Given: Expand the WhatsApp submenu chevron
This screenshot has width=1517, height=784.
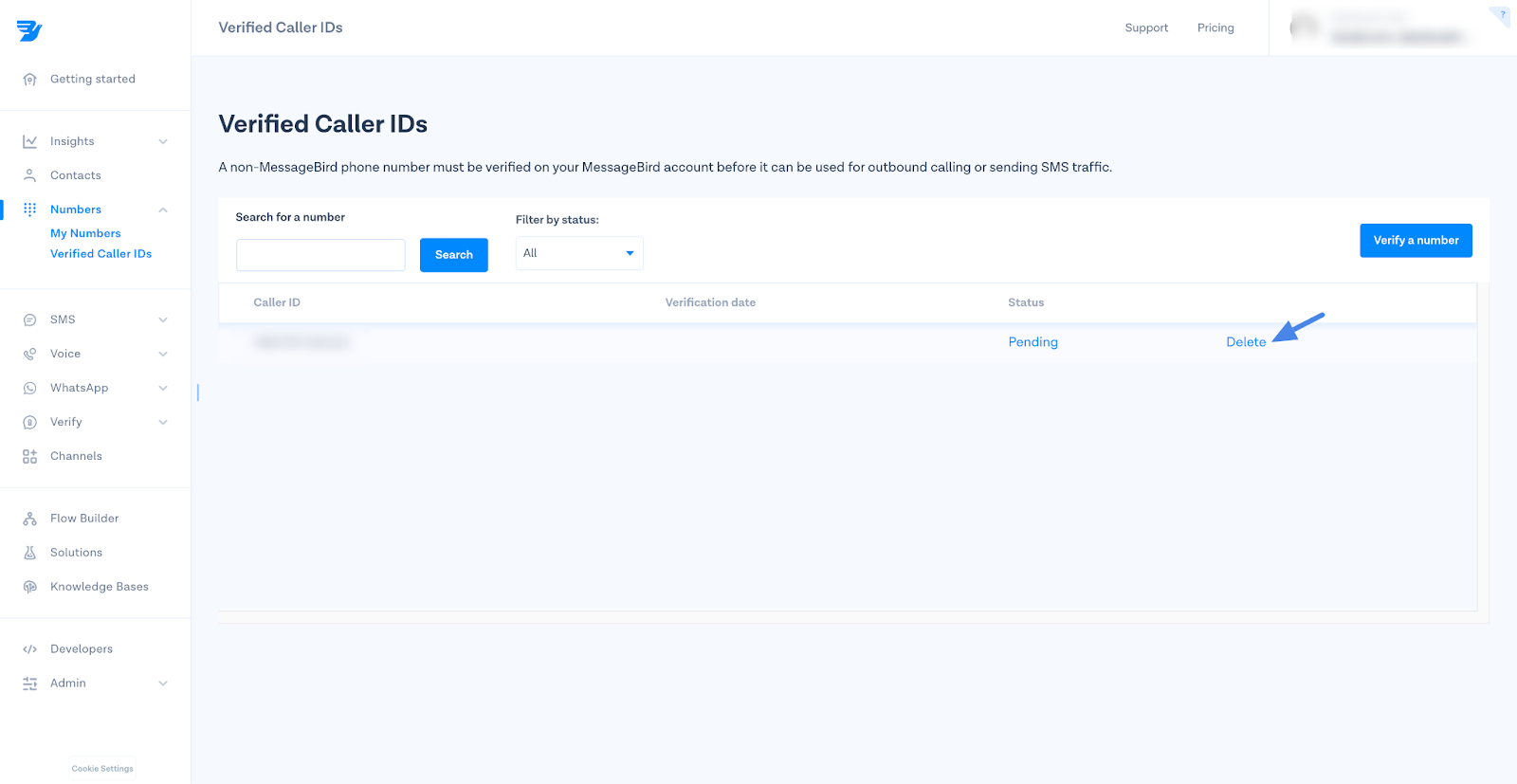Looking at the screenshot, I should [x=163, y=388].
